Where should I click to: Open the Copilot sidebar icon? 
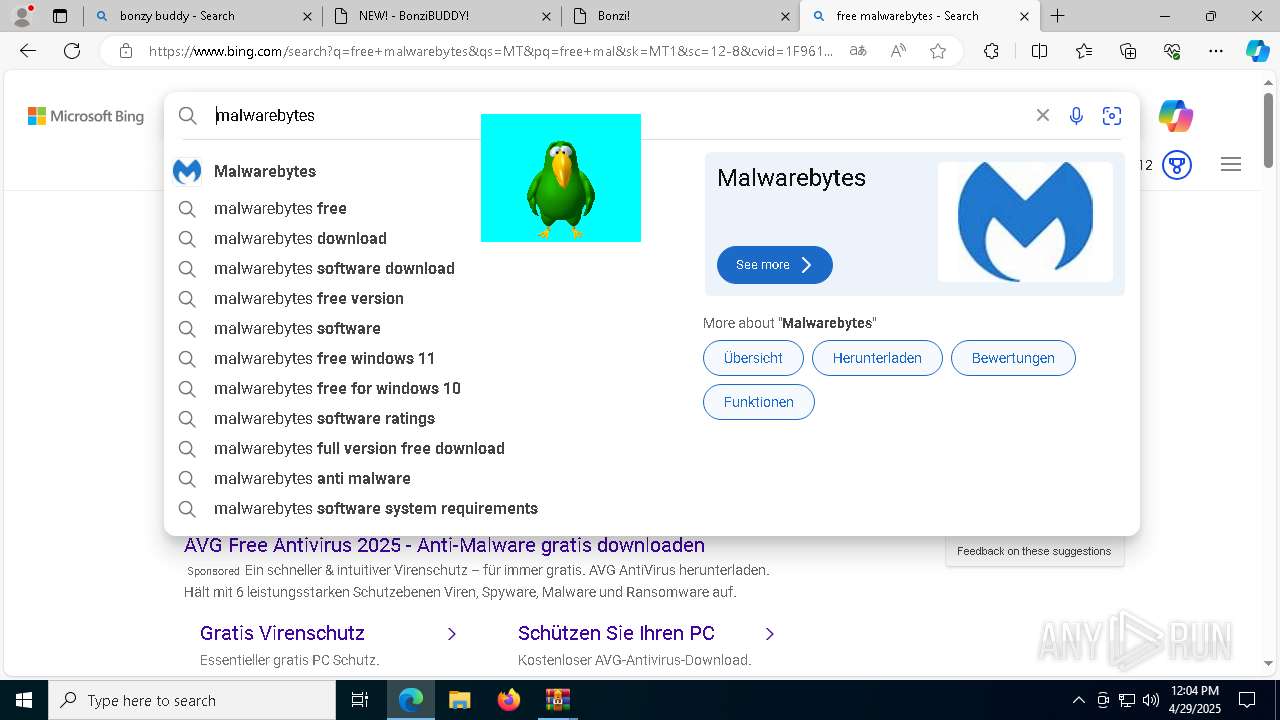point(1257,51)
